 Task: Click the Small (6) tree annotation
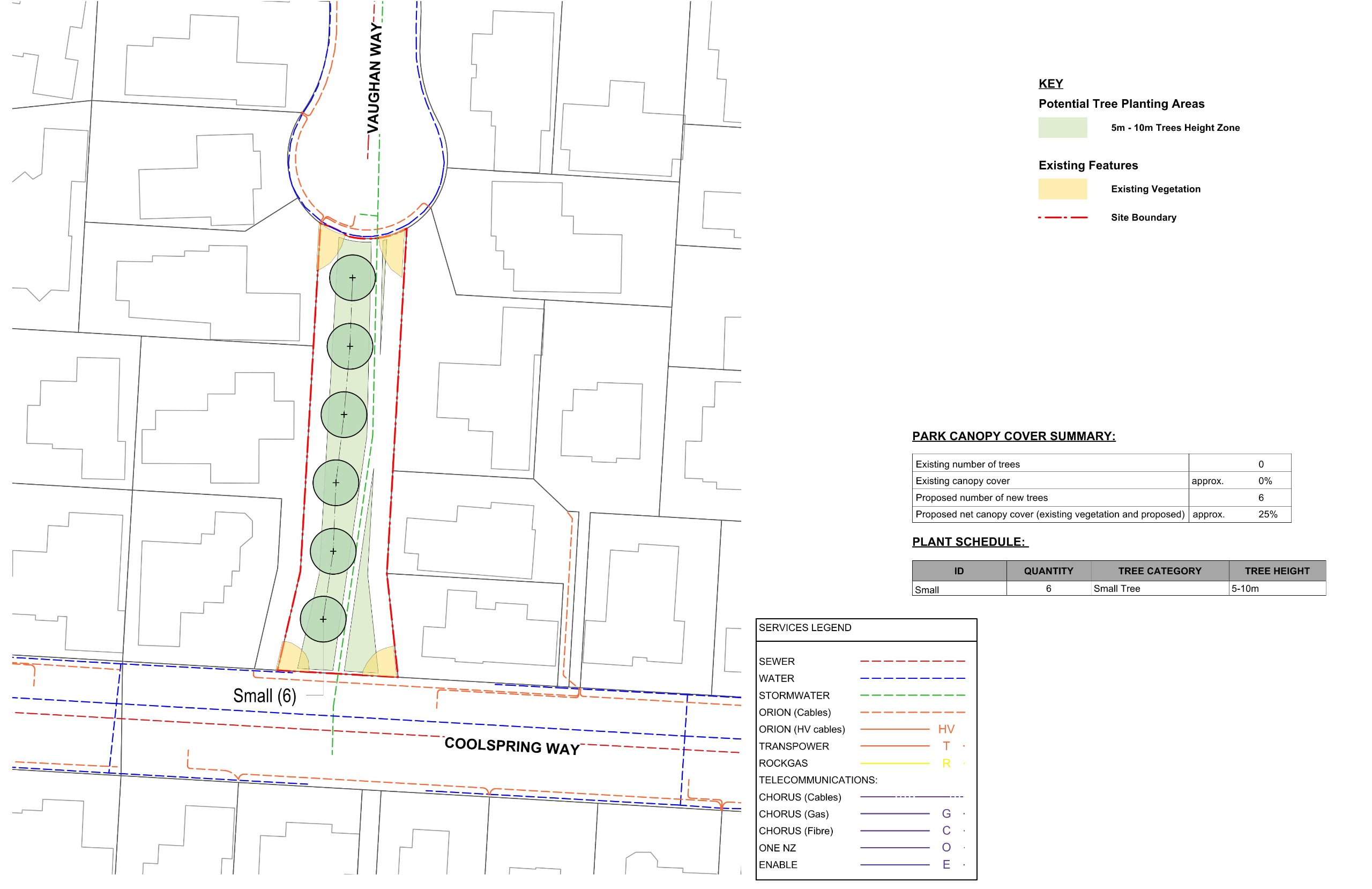pos(264,696)
